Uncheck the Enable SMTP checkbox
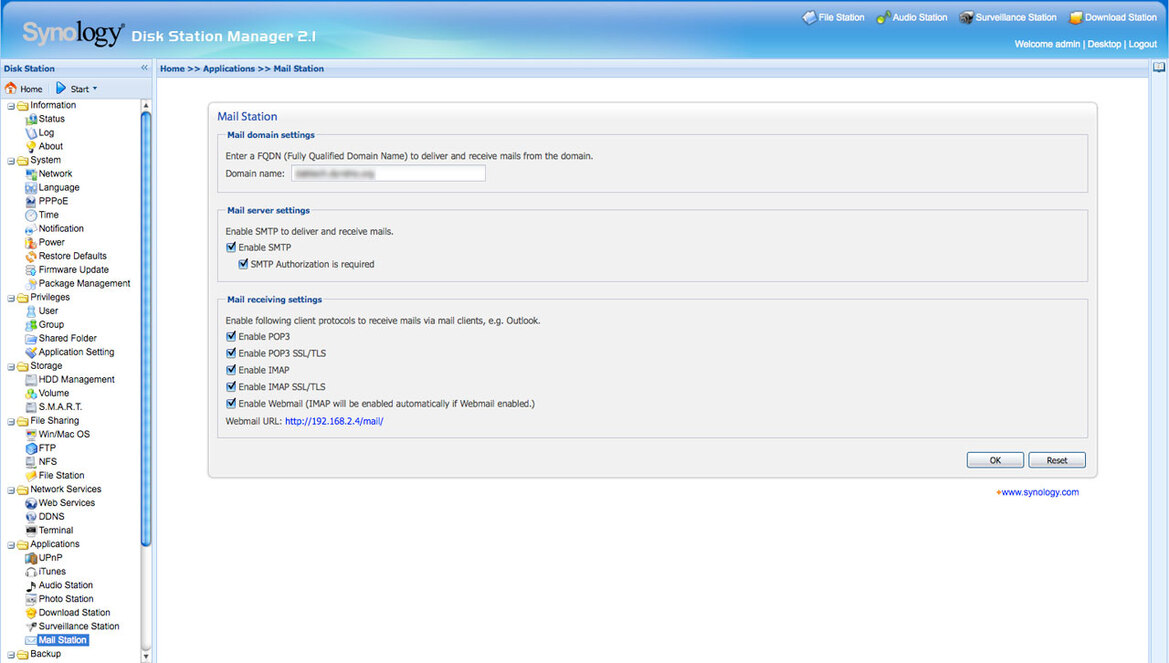The image size is (1169, 663). coord(231,247)
